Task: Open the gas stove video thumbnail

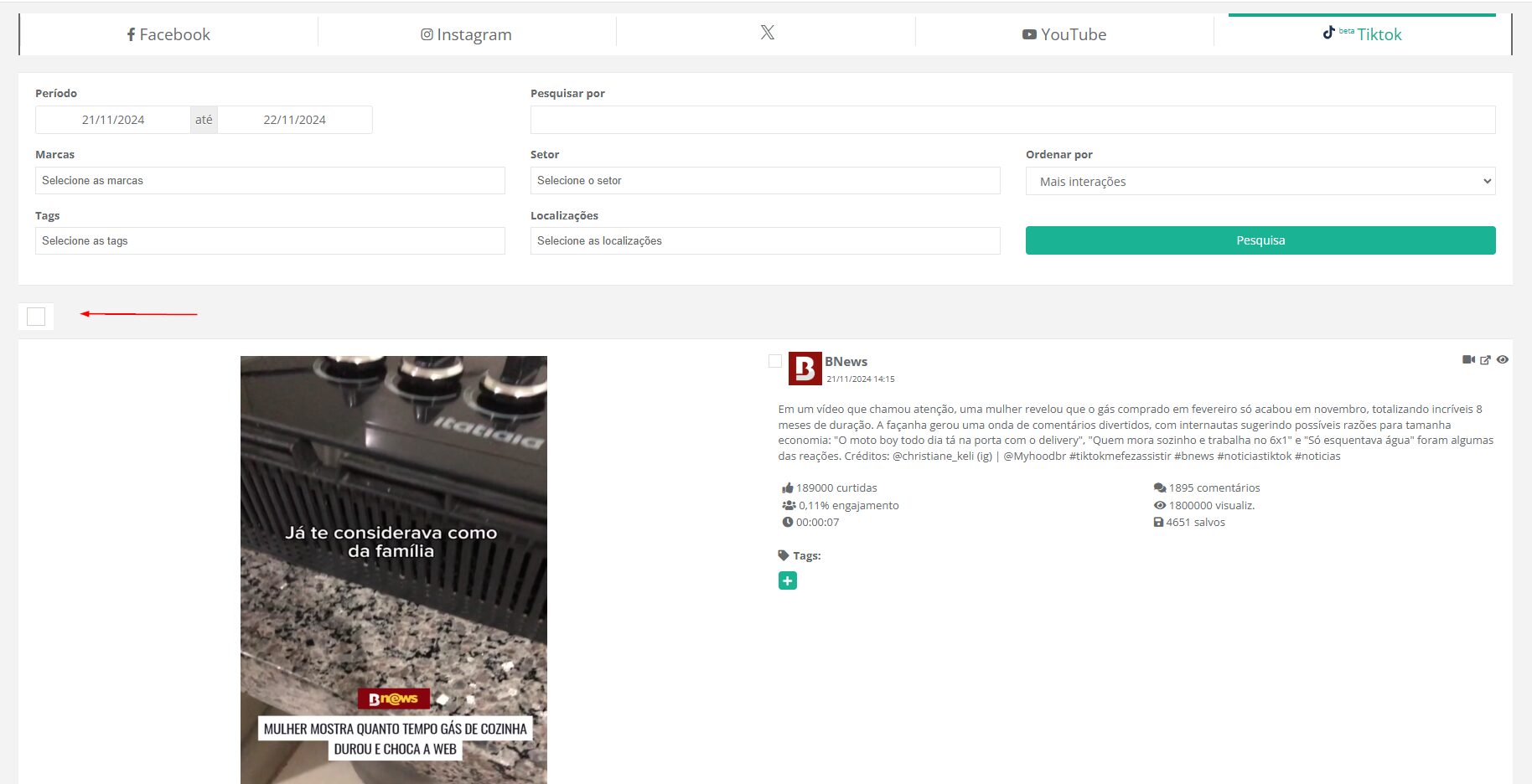Action: (x=393, y=570)
